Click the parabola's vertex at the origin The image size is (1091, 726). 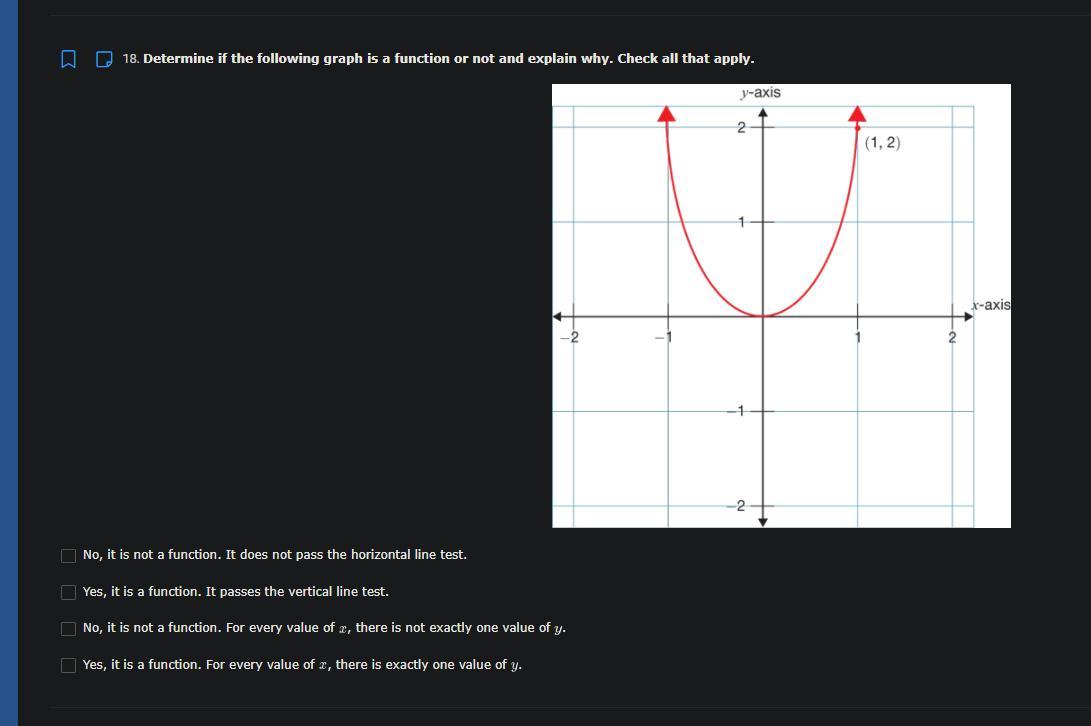click(763, 316)
